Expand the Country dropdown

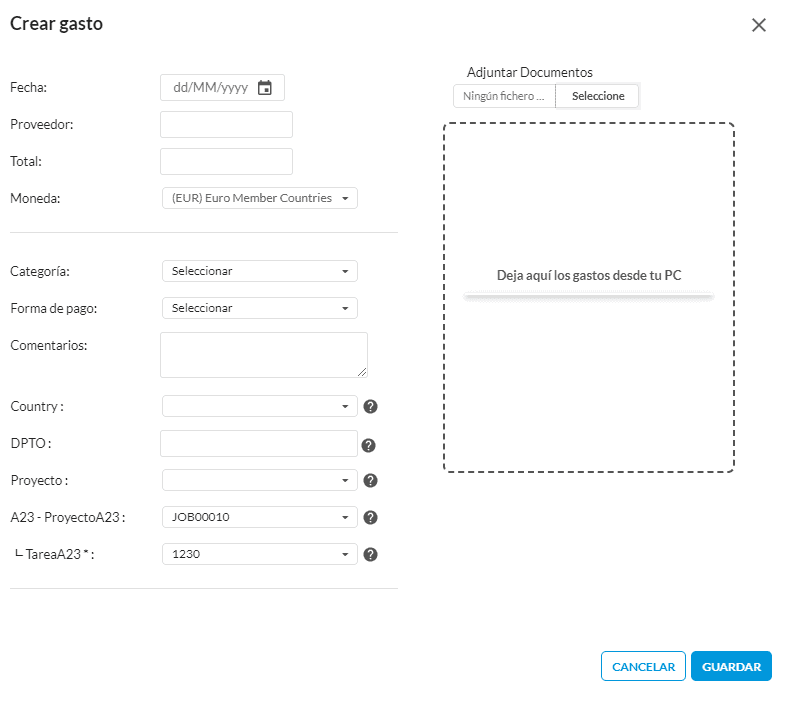260,406
